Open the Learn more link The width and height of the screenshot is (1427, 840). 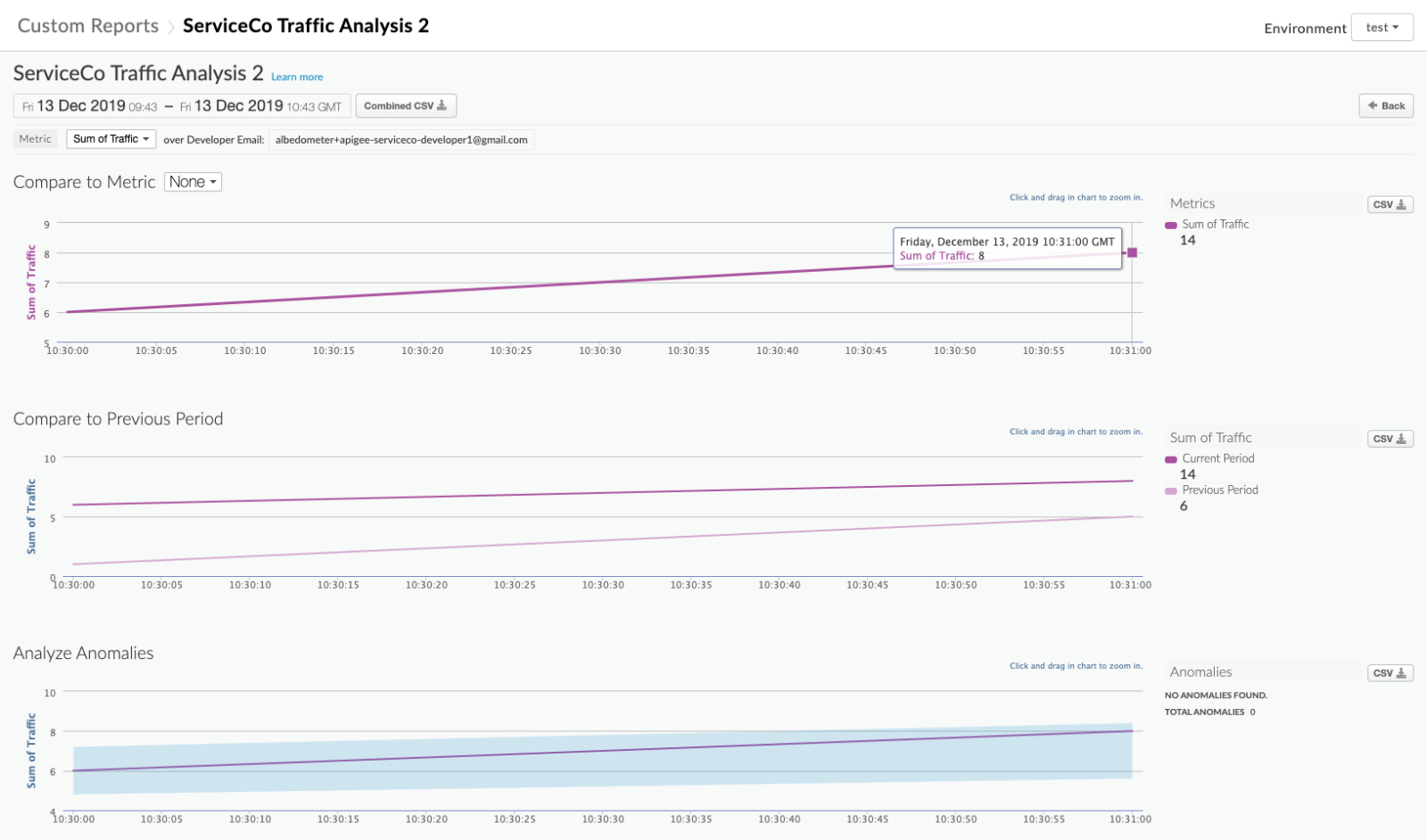click(297, 77)
